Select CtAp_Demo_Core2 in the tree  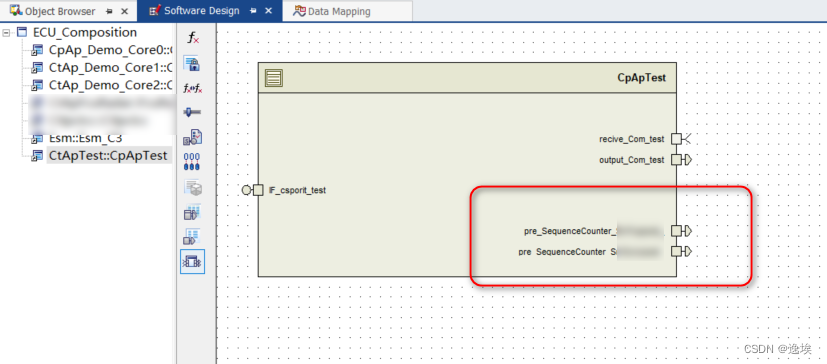[x=111, y=85]
